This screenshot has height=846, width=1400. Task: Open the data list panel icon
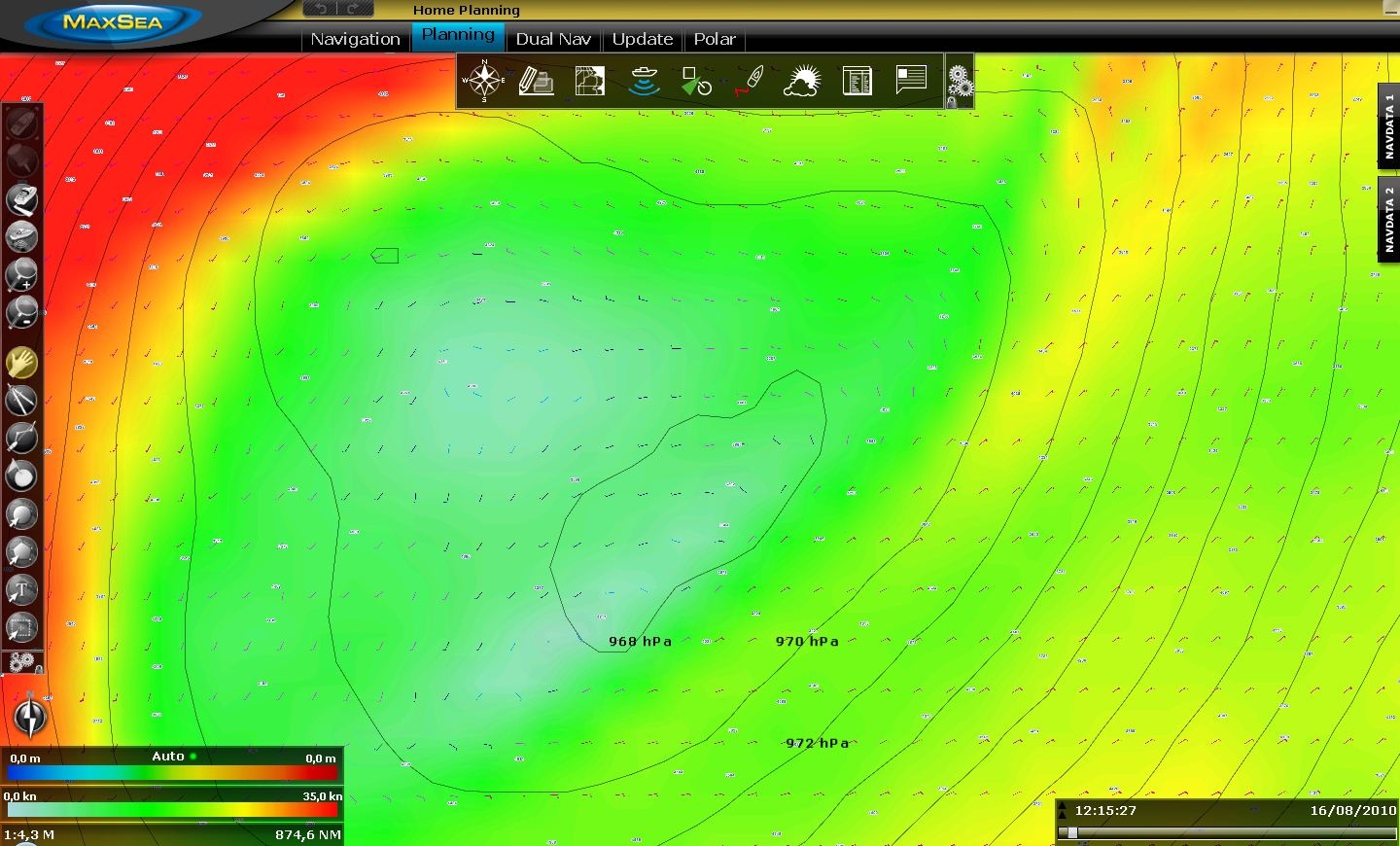(x=857, y=81)
